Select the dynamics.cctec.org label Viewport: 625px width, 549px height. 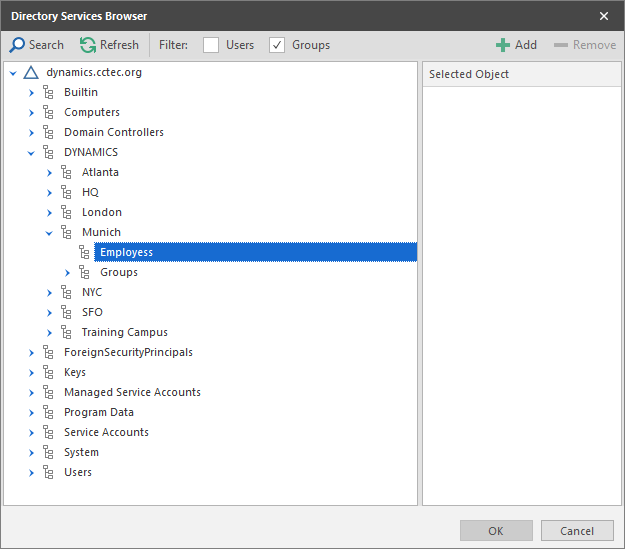click(x=94, y=73)
